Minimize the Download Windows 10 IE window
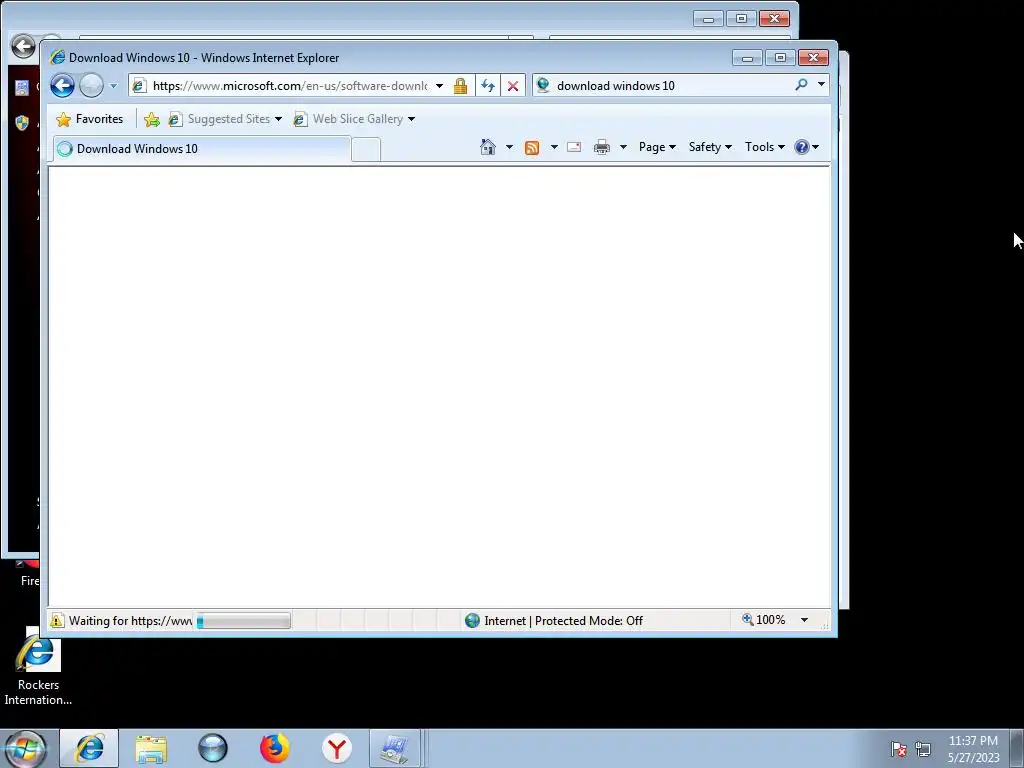Image resolution: width=1024 pixels, height=768 pixels. click(748, 58)
